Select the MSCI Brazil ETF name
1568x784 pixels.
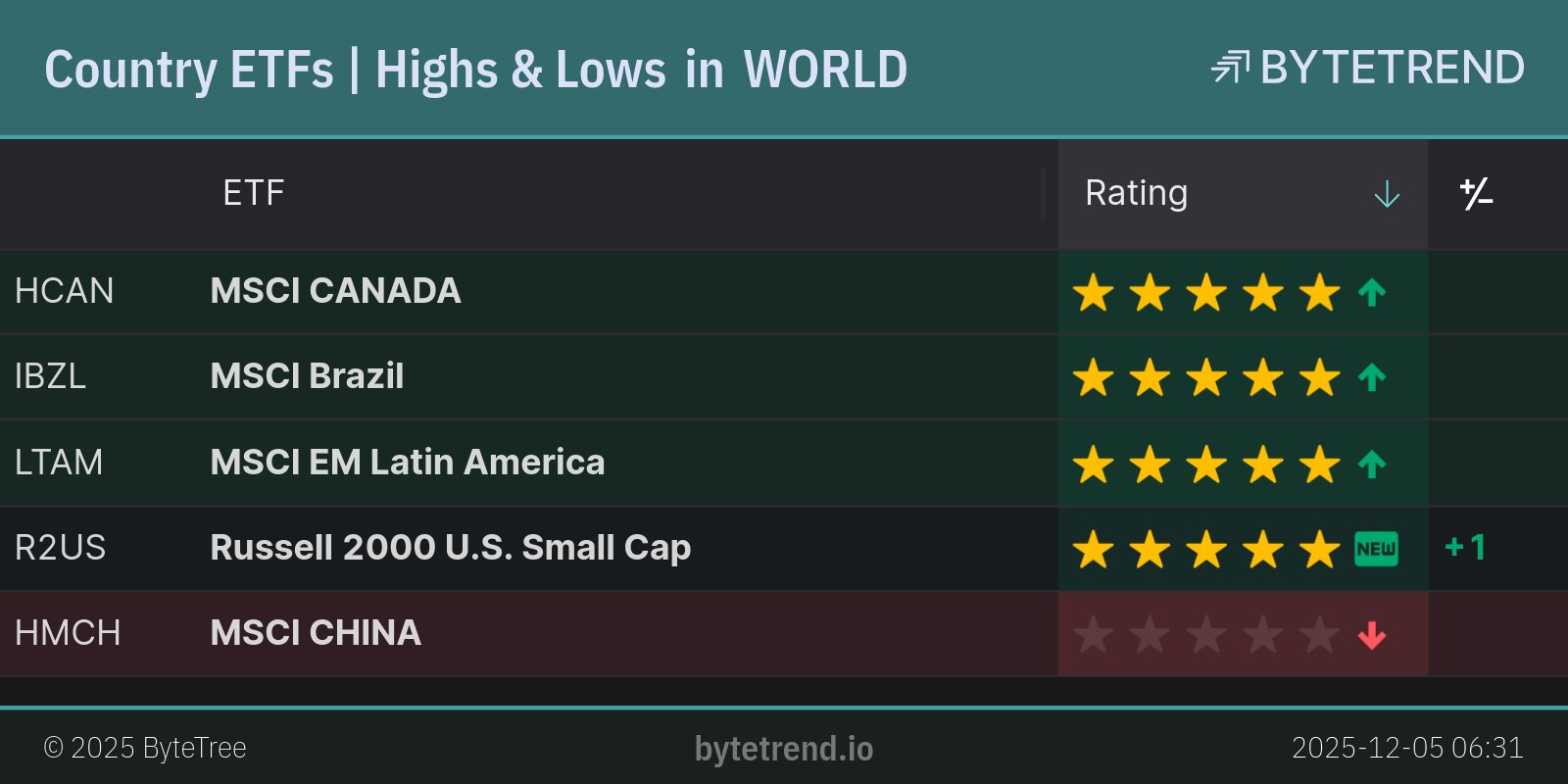click(x=307, y=376)
